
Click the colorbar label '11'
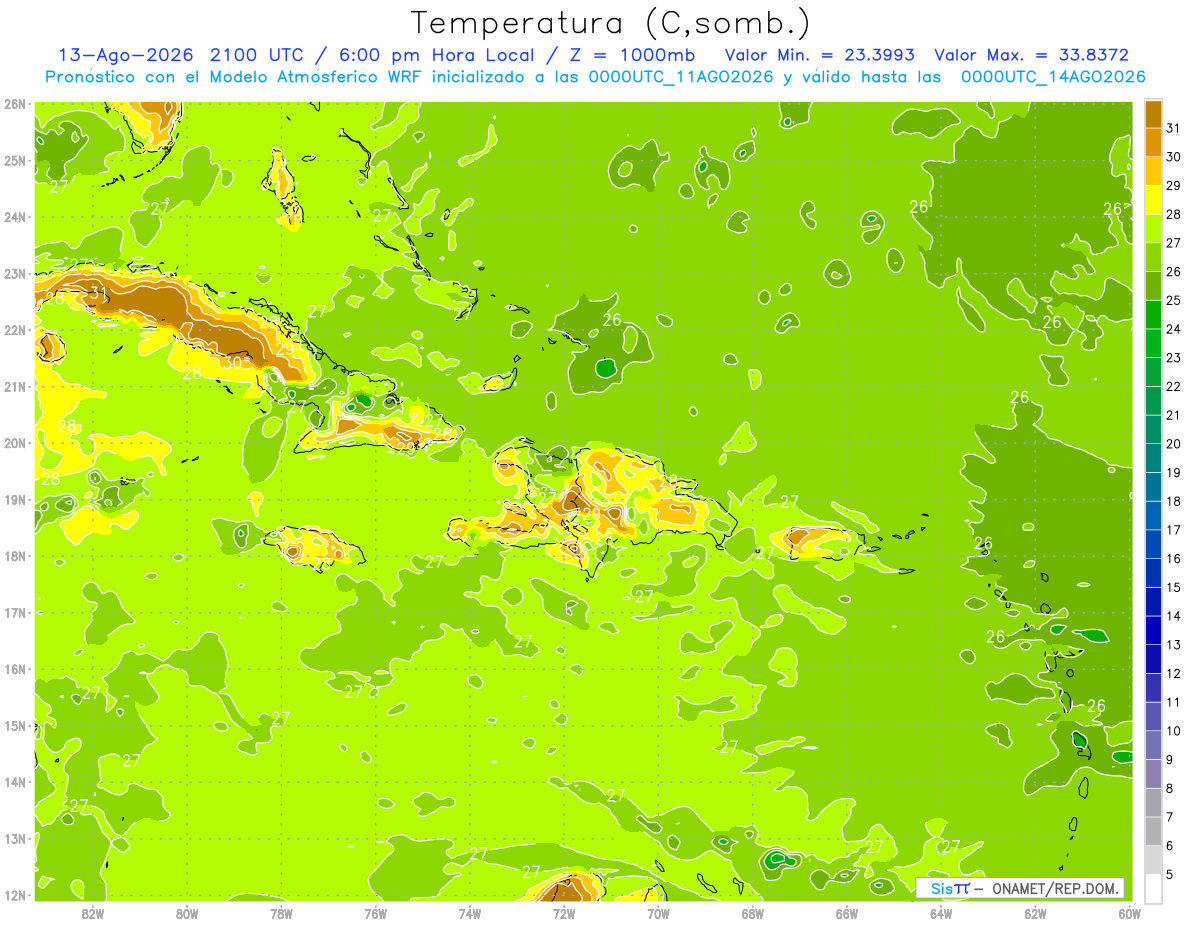pyautogui.click(x=1173, y=702)
